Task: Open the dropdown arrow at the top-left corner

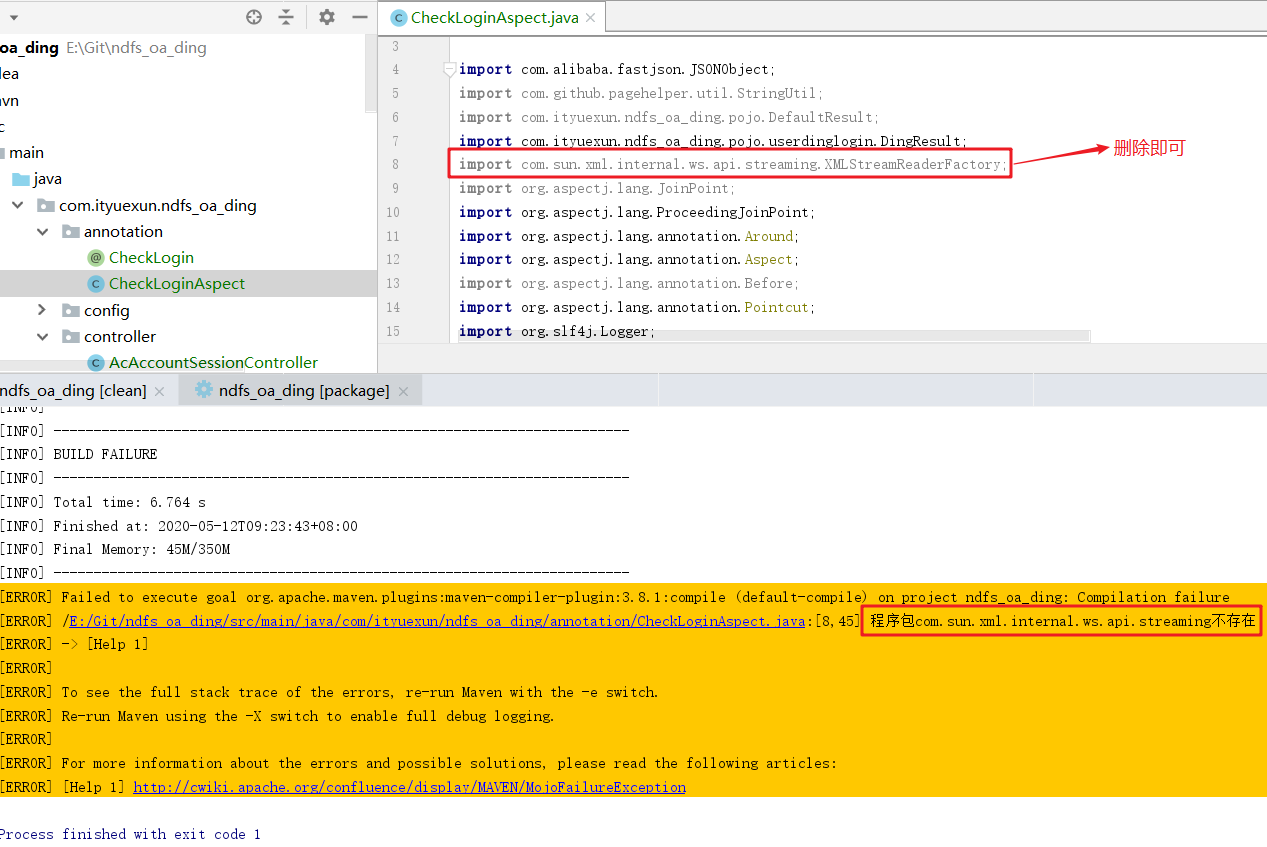Action: pos(13,16)
